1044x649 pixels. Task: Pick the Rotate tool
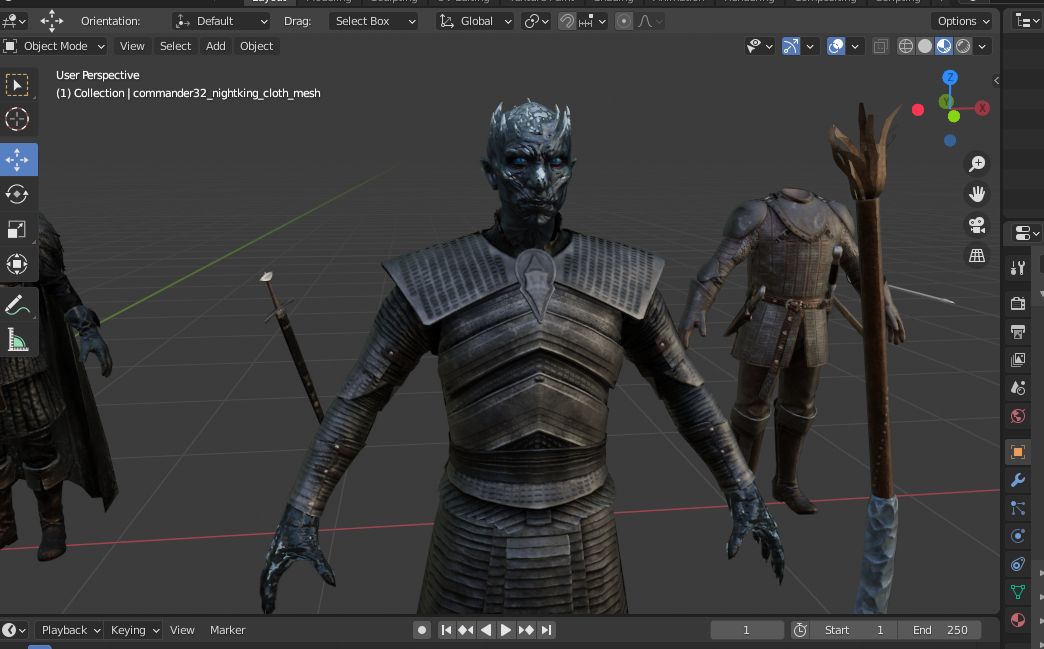coord(17,194)
